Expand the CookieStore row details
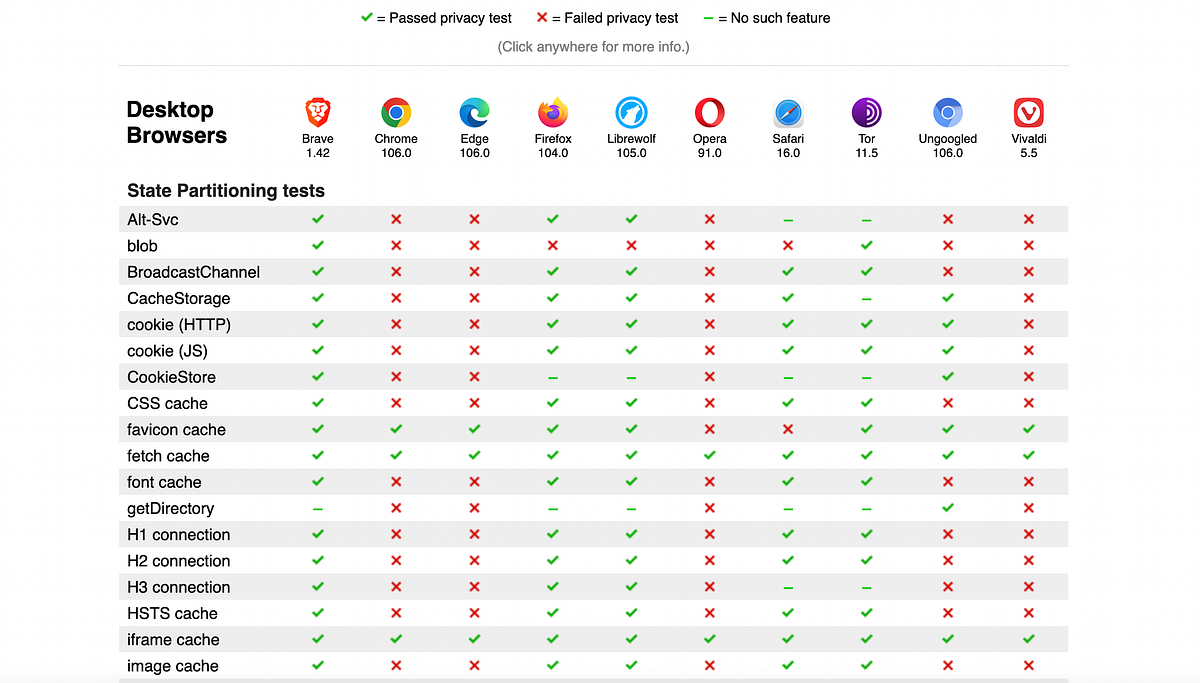Viewport: 1200px width, 683px height. [171, 376]
